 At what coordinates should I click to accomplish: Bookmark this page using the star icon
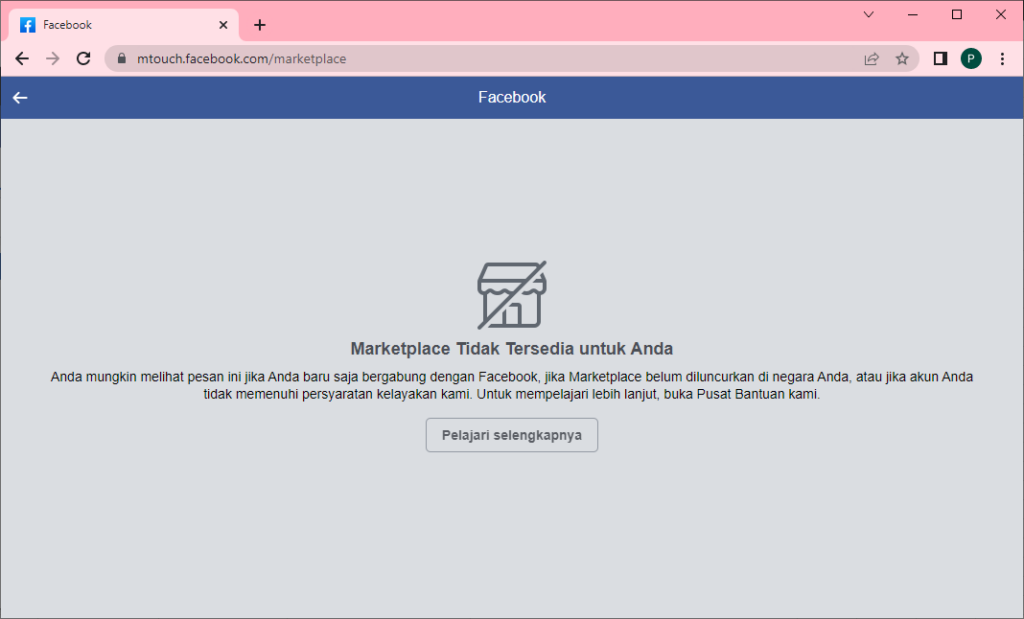pos(902,58)
